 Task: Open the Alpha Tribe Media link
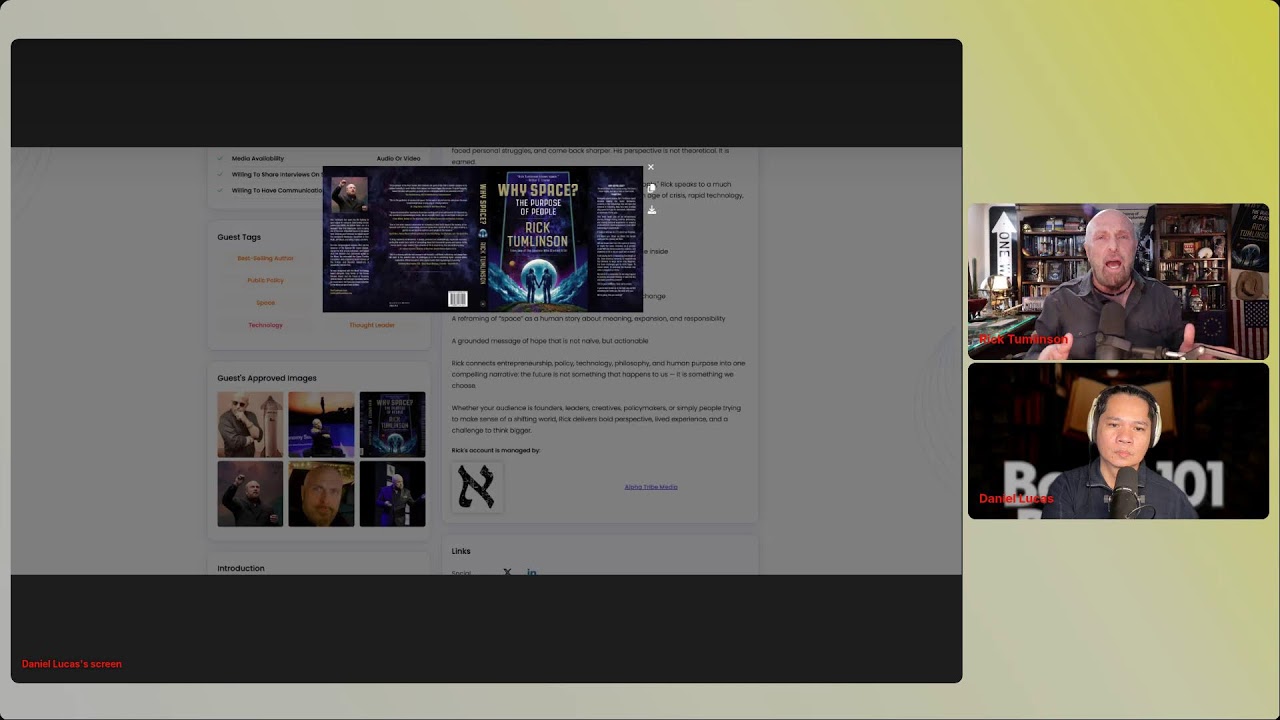coord(651,487)
